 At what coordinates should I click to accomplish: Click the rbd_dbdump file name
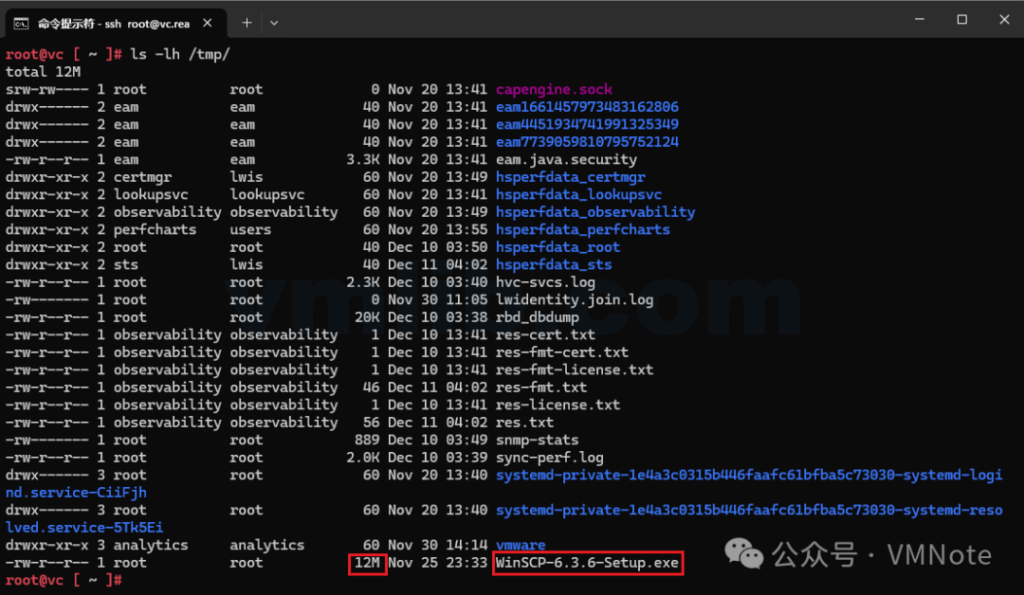(x=537, y=317)
